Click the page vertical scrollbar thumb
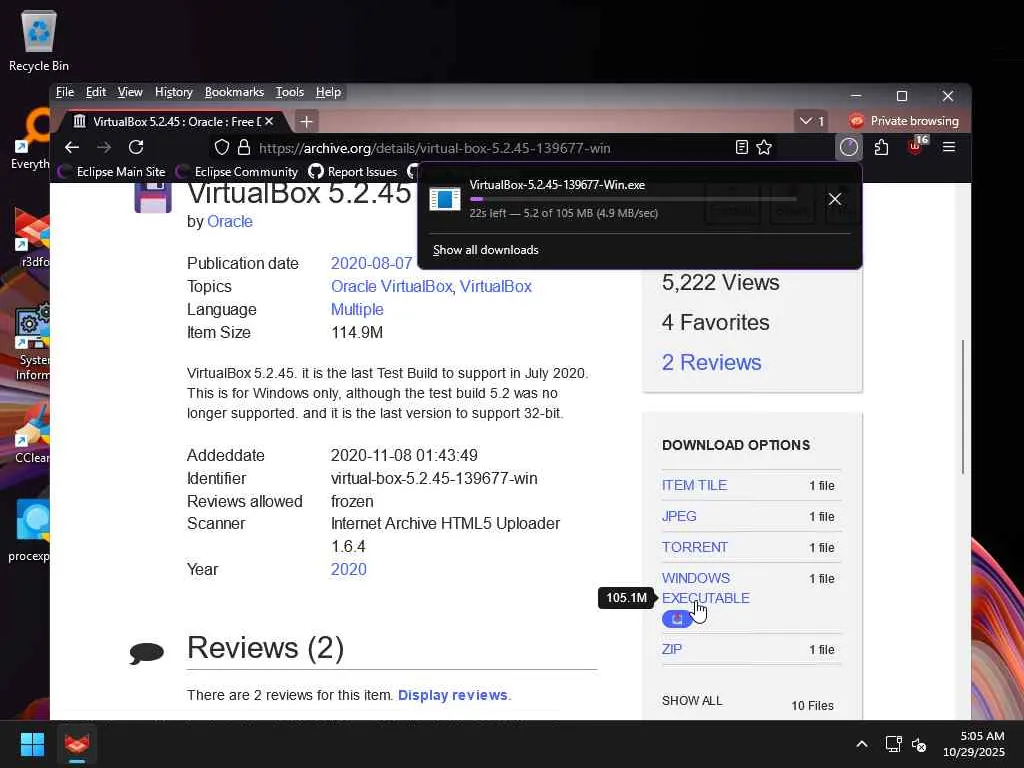 click(x=963, y=407)
